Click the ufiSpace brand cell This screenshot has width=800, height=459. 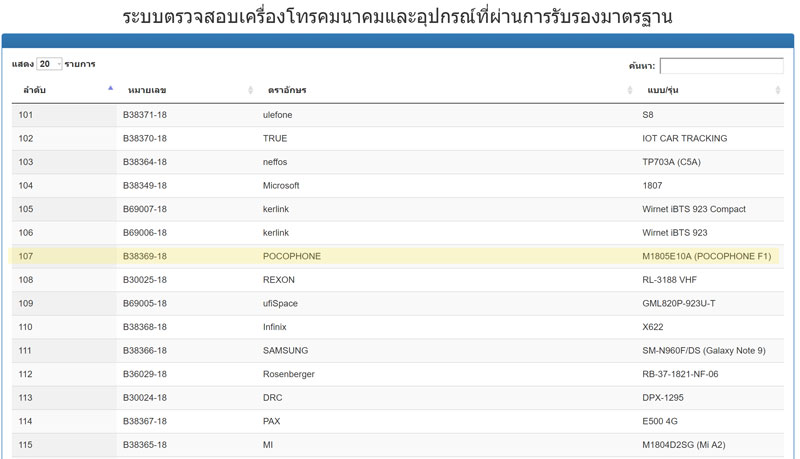280,303
